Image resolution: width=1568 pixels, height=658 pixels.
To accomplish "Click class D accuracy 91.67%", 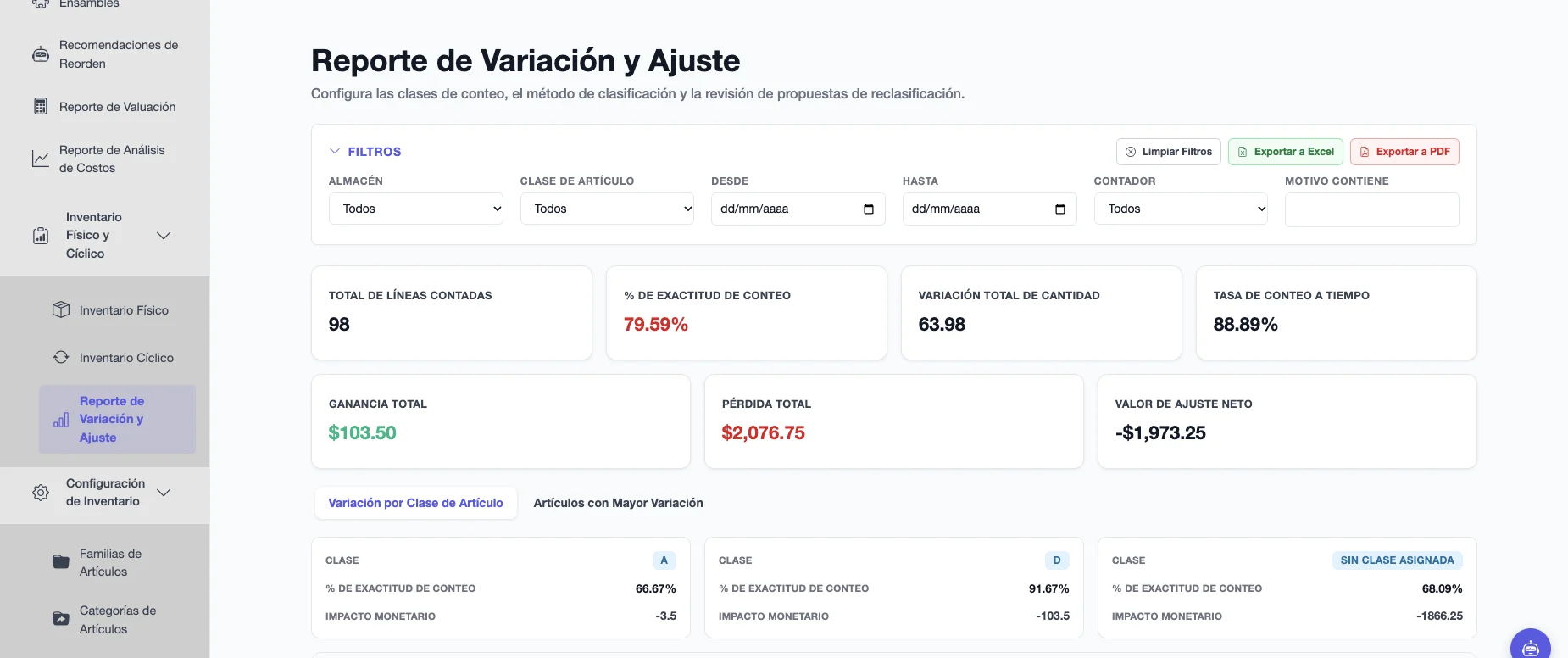I will click(x=1049, y=588).
